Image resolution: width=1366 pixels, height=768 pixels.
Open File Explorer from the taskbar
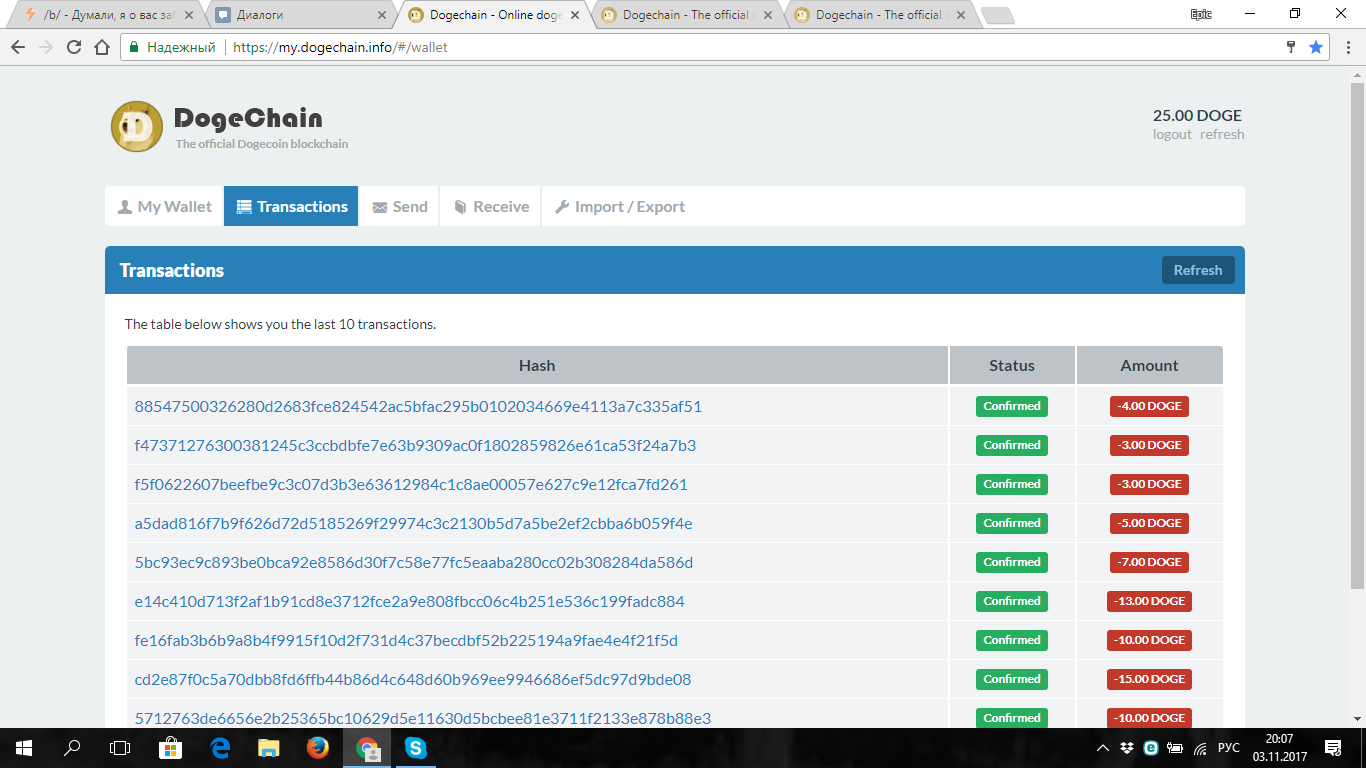[x=269, y=747]
